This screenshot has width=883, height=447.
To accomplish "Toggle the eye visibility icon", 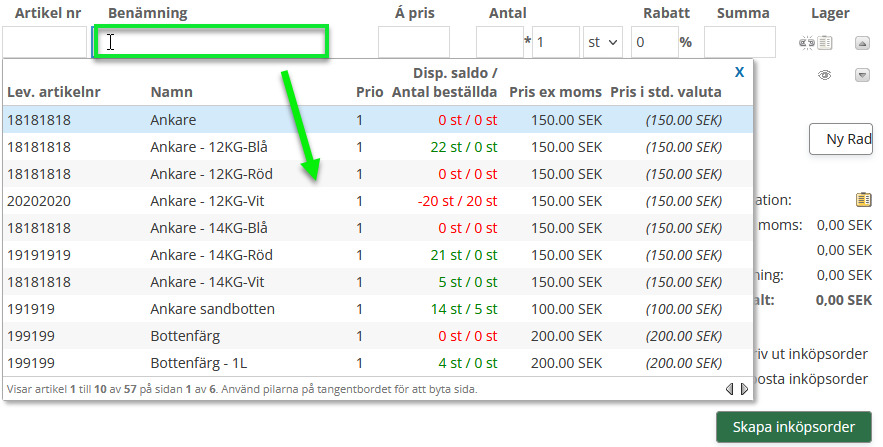I will tap(825, 75).
